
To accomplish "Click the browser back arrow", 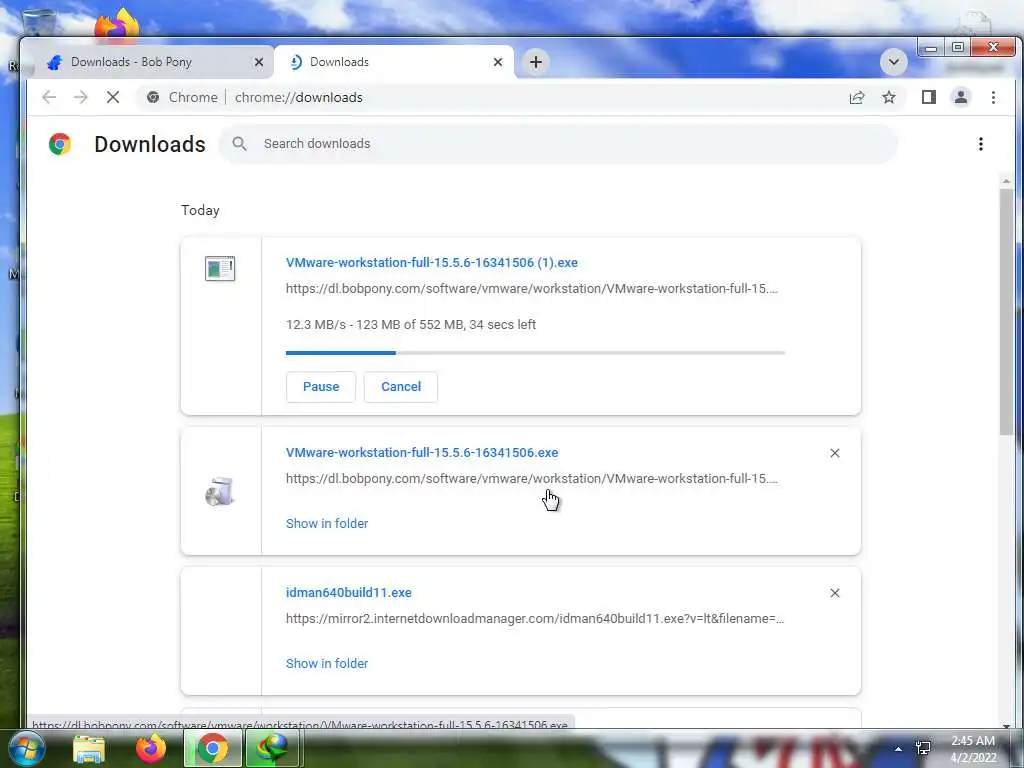I will click(x=49, y=97).
